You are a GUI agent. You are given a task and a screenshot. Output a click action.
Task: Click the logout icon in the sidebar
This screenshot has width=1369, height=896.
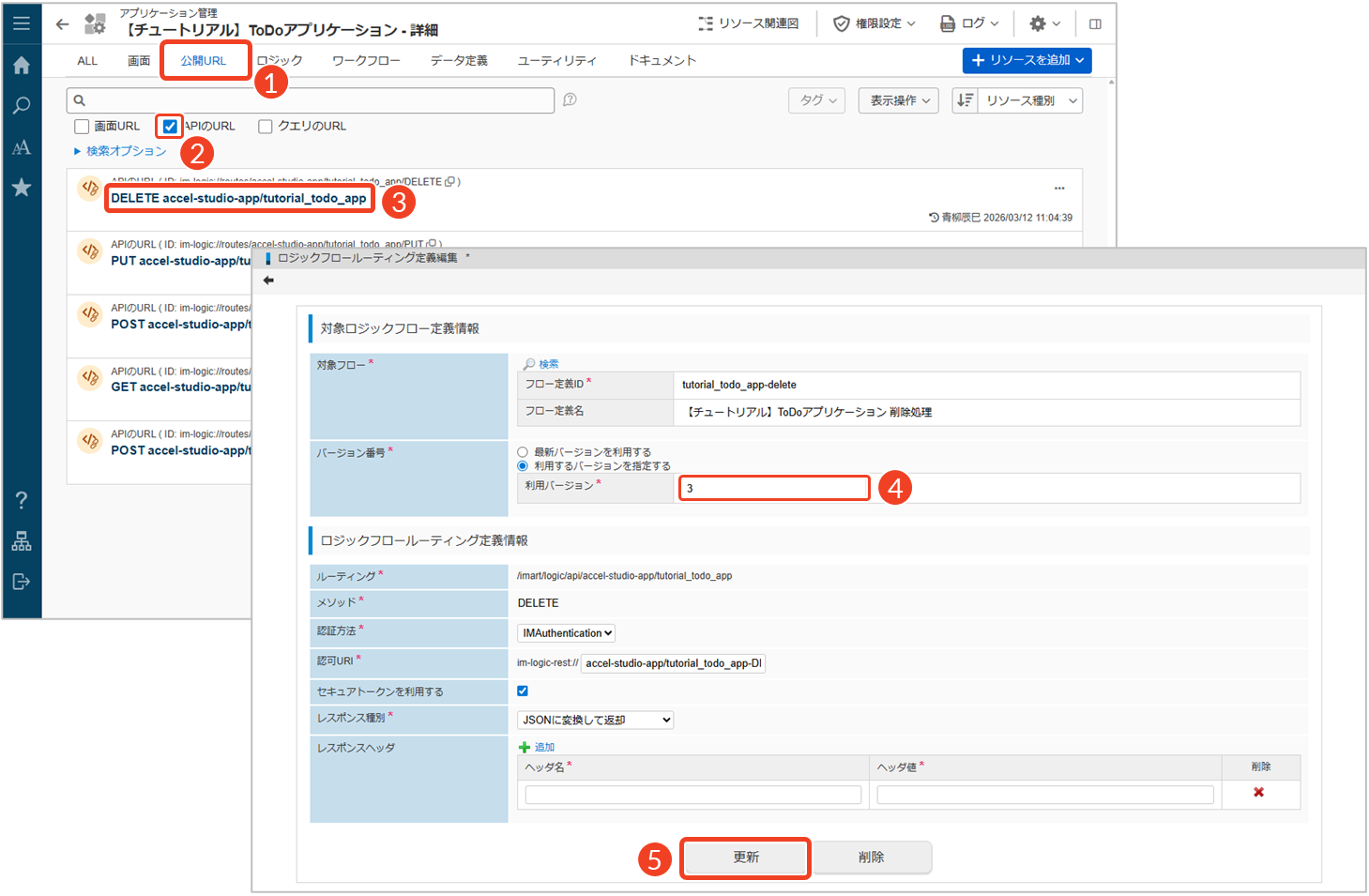[x=22, y=582]
